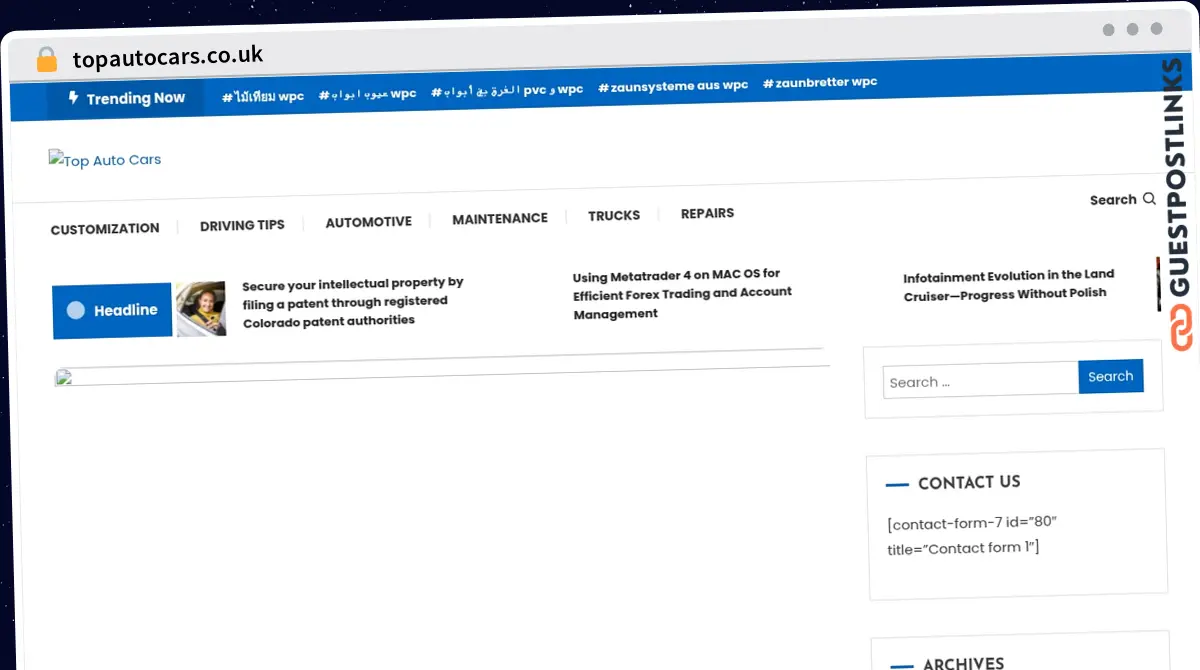Read the Colorado patent authorities headline

(x=352, y=302)
